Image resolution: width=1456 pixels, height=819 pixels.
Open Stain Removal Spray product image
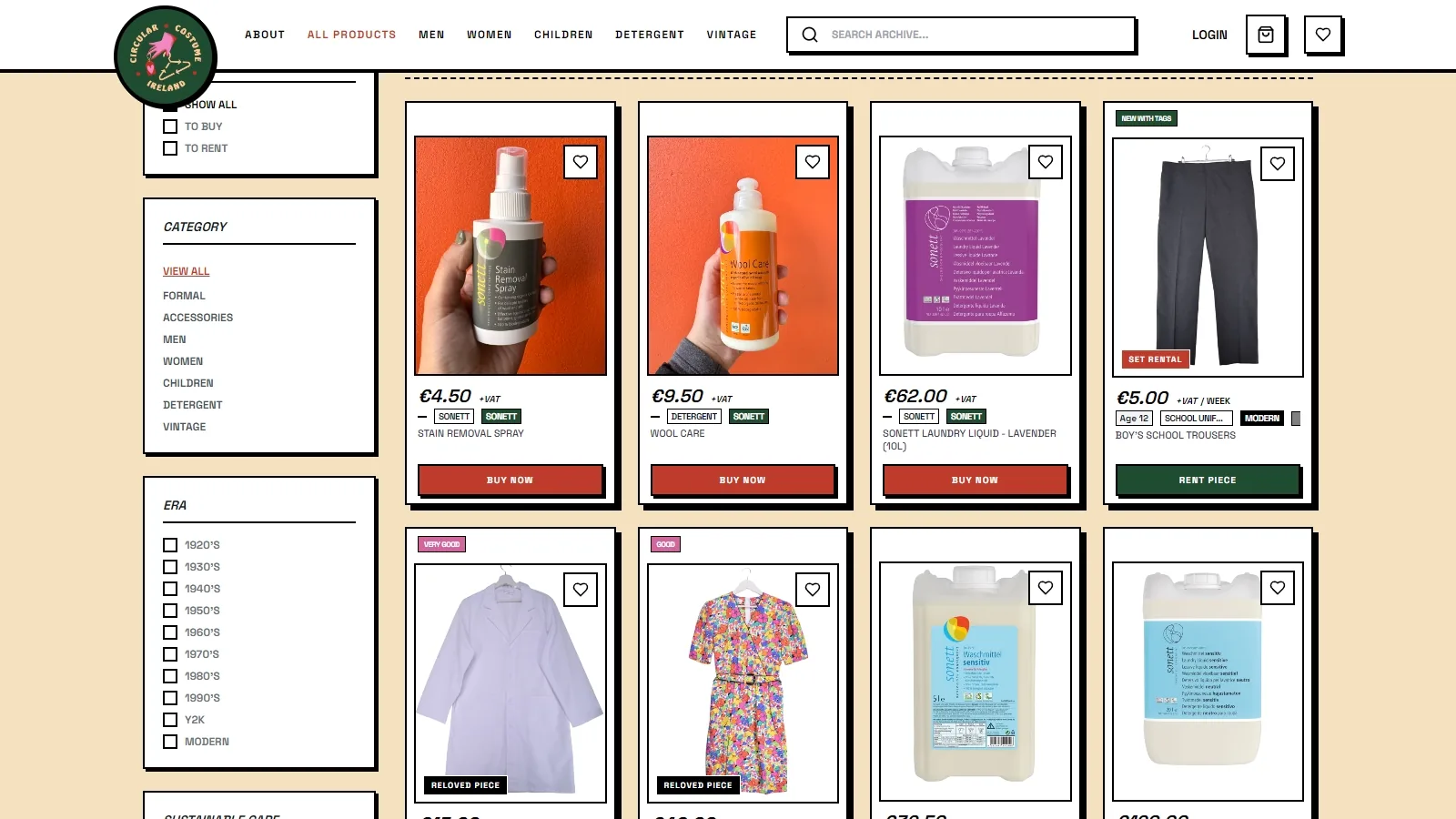coord(511,256)
